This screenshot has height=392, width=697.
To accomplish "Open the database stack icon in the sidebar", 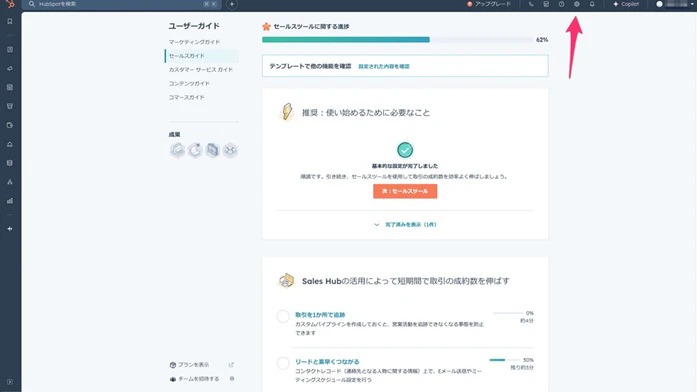I will pos(10,163).
